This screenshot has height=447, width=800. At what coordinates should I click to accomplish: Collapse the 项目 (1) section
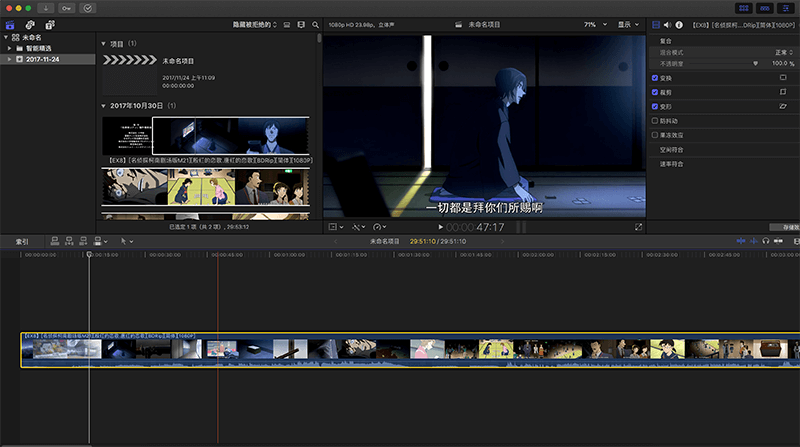click(104, 44)
